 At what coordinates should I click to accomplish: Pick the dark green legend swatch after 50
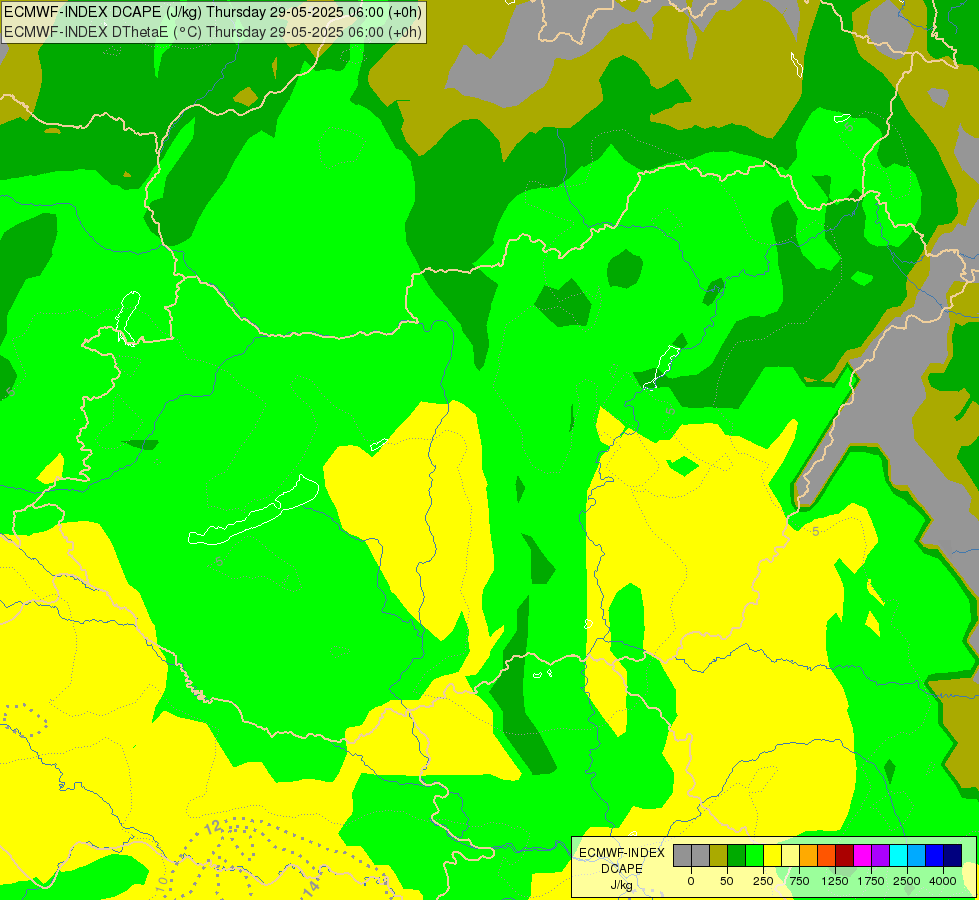[x=736, y=855]
